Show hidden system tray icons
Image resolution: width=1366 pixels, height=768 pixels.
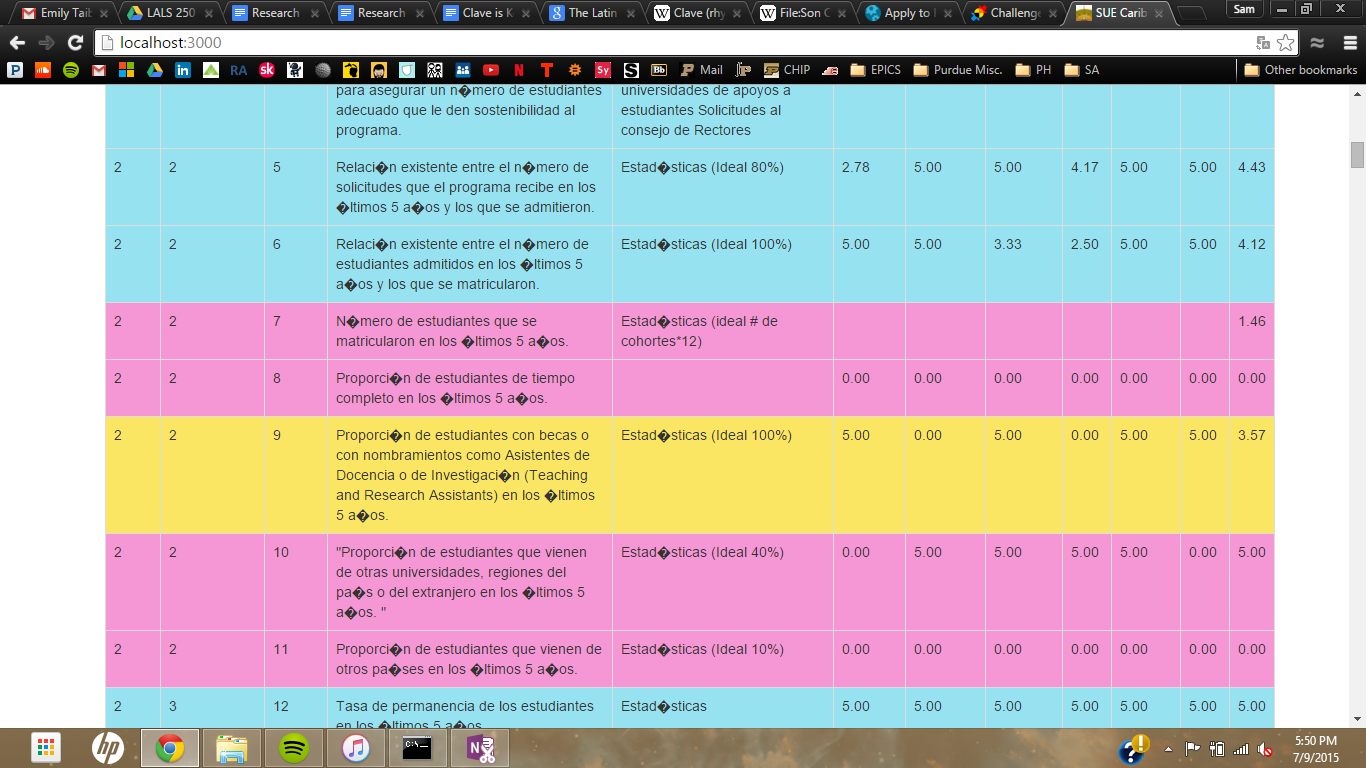click(x=1168, y=749)
